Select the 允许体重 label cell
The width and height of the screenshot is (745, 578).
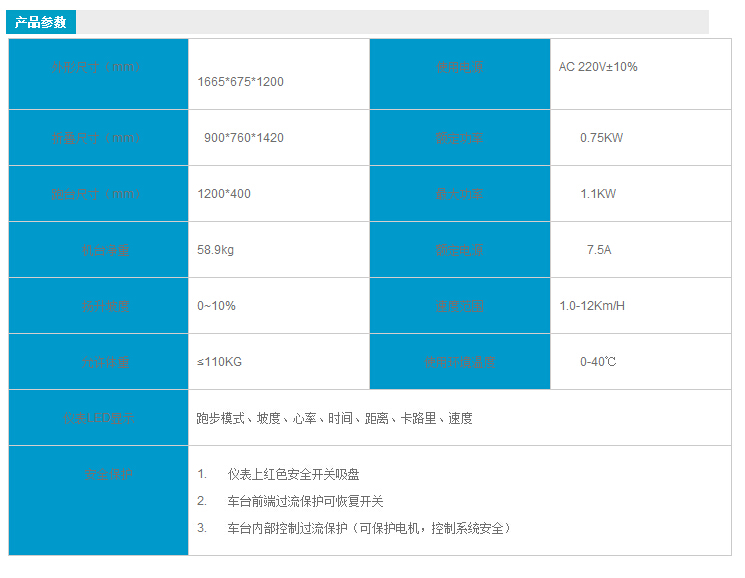(98, 362)
